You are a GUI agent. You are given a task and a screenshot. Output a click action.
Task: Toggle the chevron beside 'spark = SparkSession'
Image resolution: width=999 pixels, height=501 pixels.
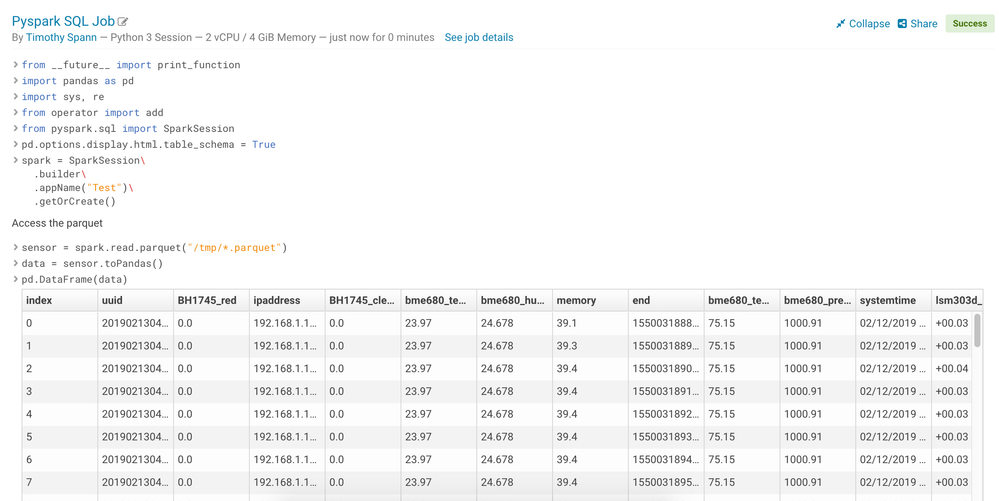point(16,160)
